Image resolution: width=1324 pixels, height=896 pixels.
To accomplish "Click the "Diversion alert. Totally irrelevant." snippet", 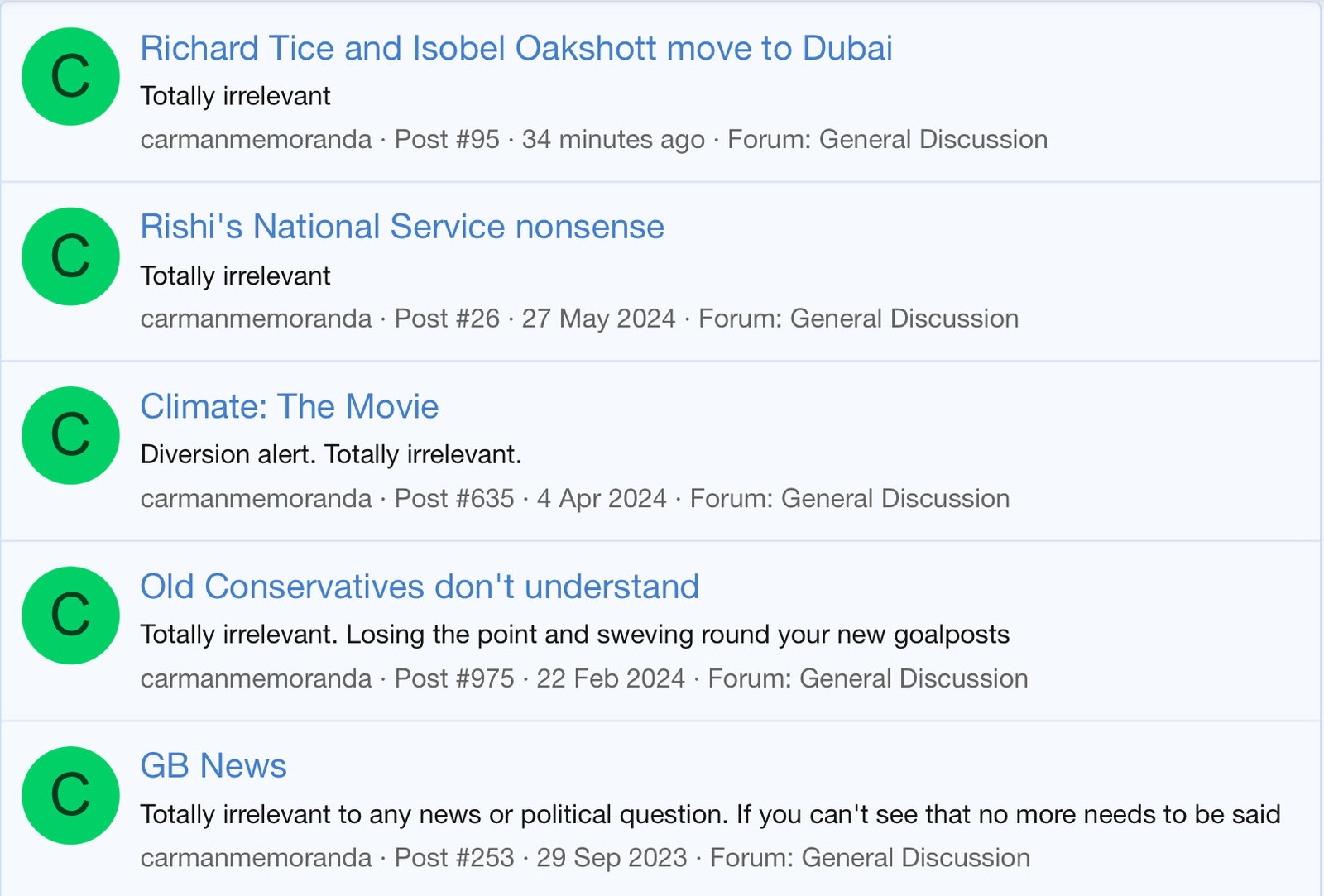I will [331, 454].
